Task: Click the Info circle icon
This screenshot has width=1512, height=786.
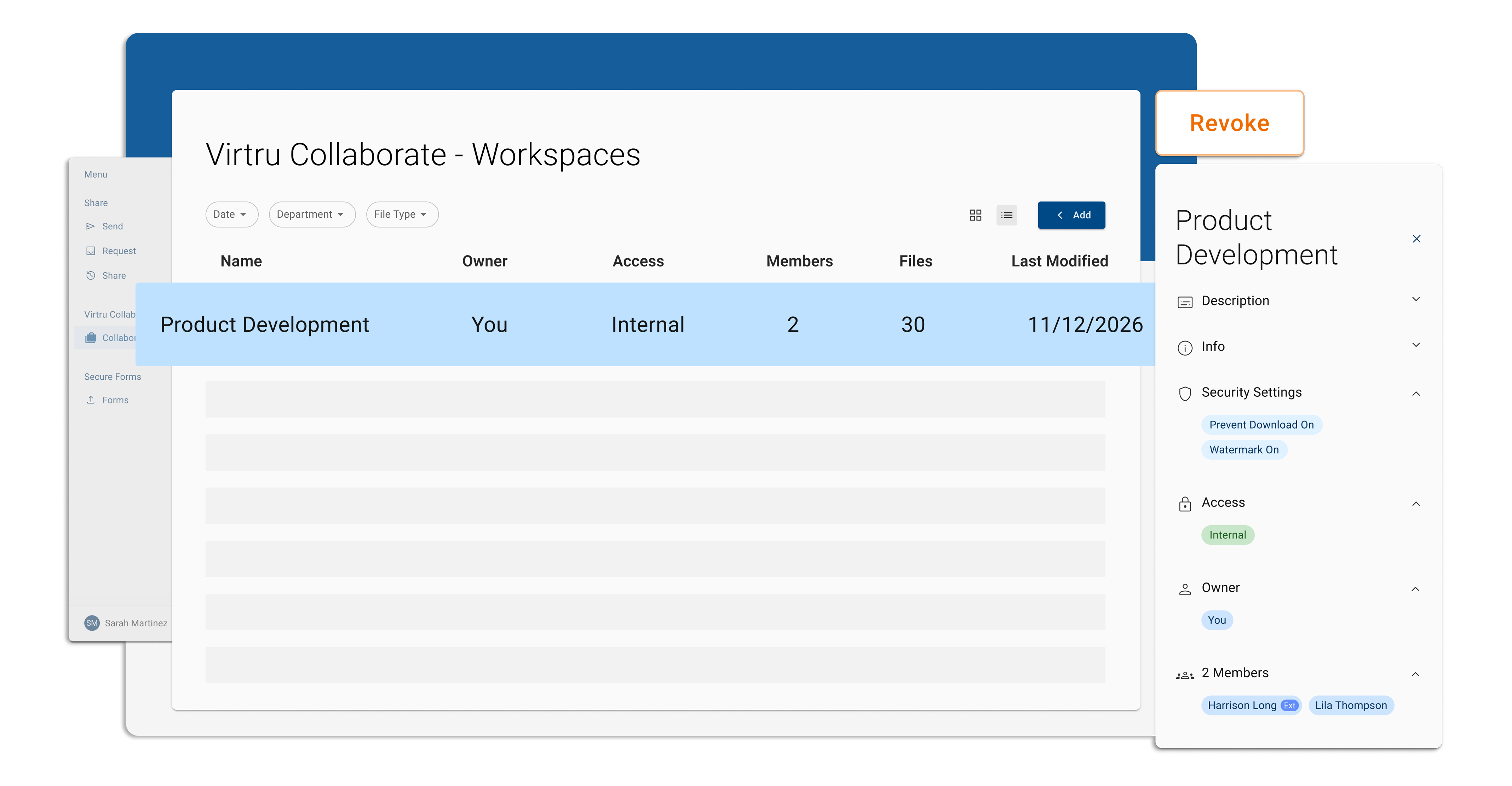Action: (1185, 348)
